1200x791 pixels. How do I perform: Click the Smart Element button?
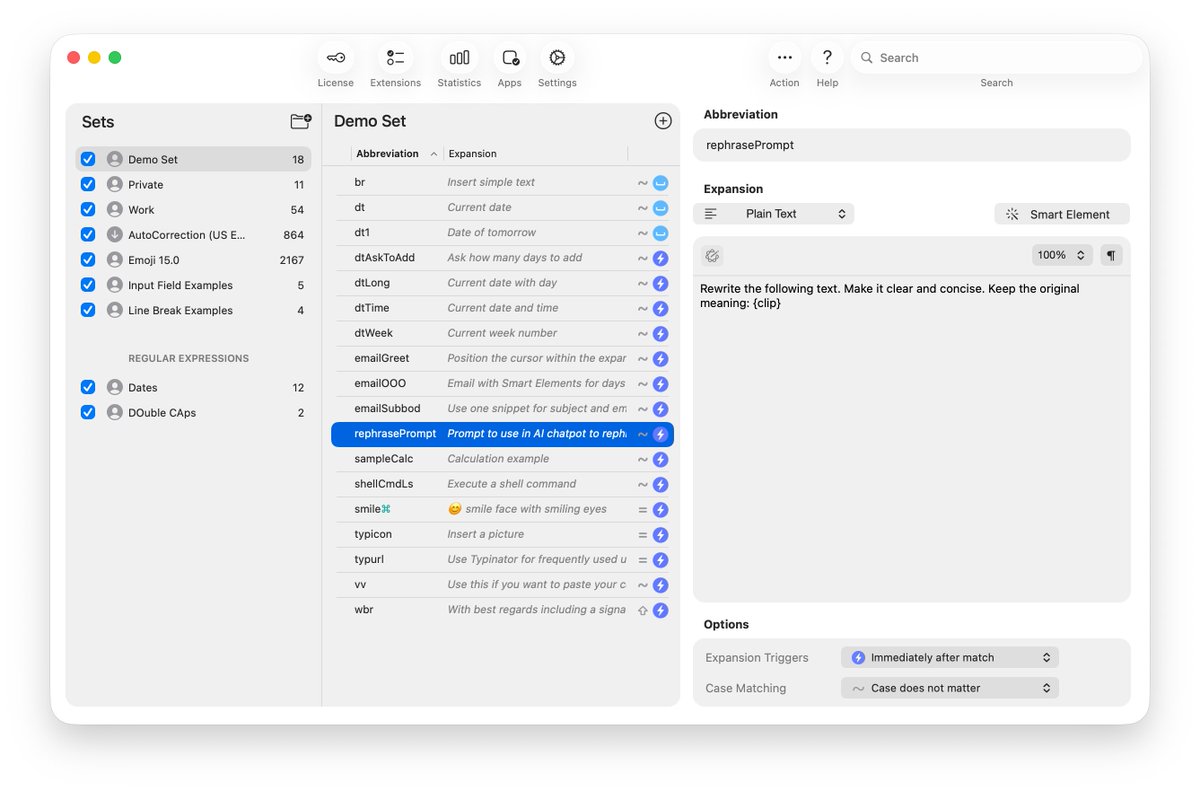(1062, 214)
